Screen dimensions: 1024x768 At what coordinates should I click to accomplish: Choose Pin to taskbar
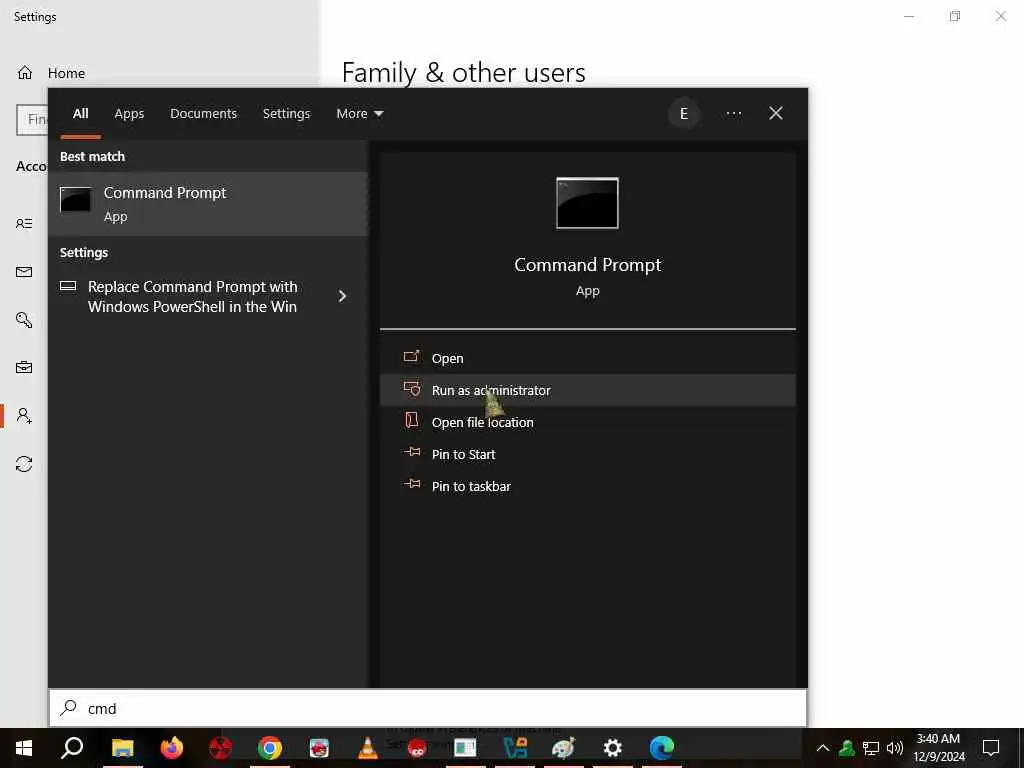pos(587,486)
